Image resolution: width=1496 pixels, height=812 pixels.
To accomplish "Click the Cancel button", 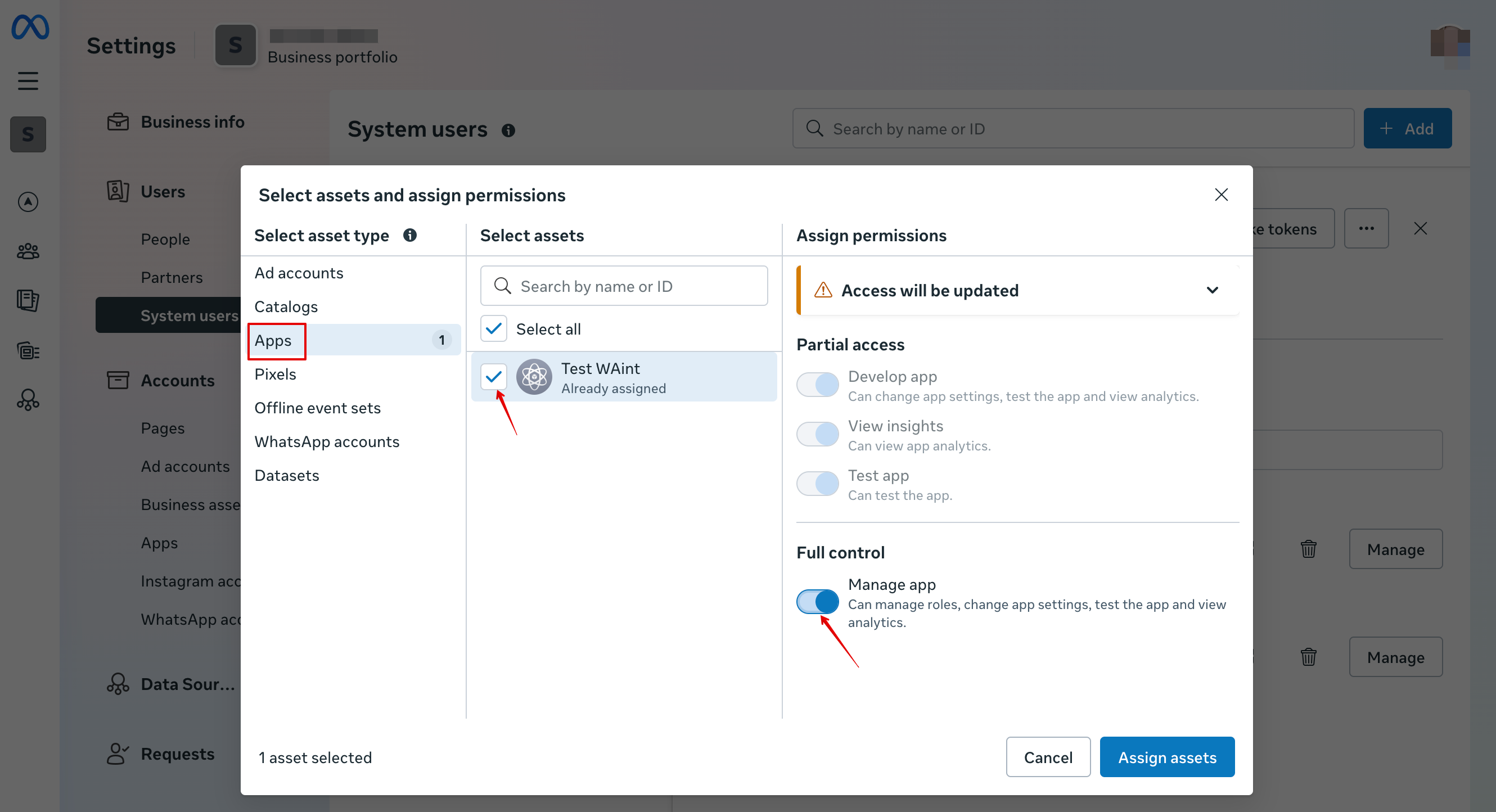I will [1048, 757].
